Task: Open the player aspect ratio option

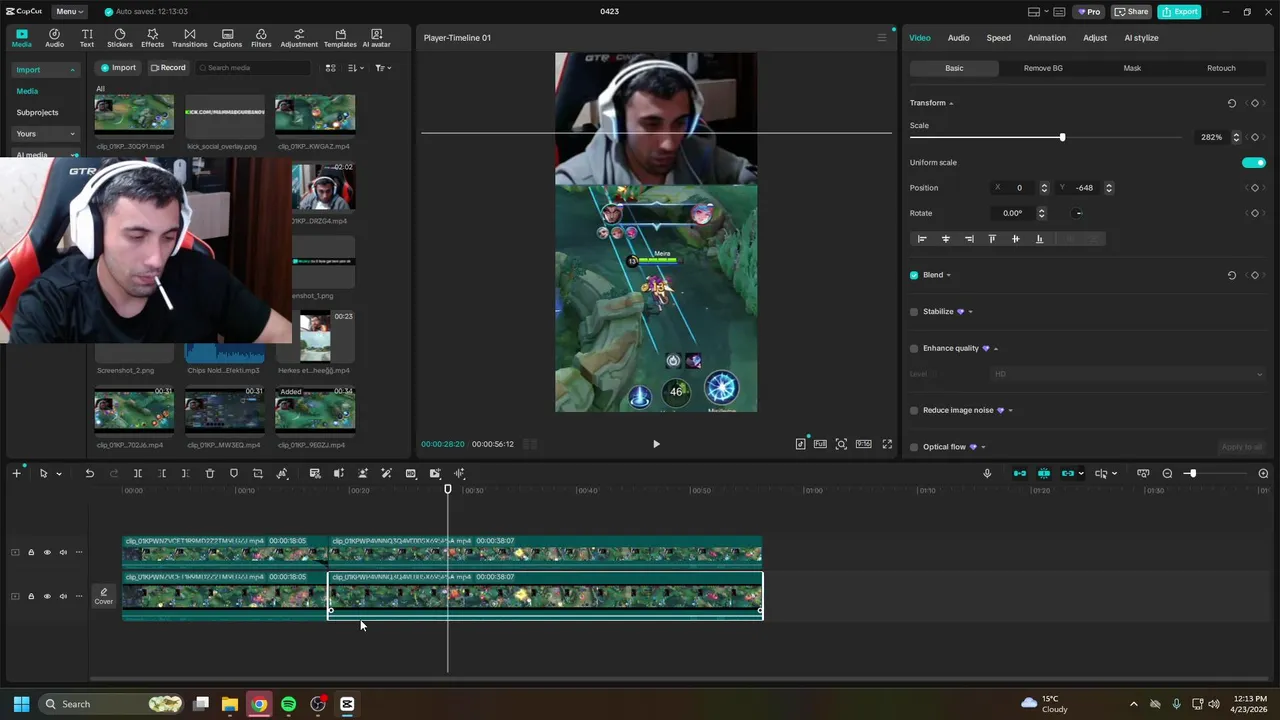Action: 863,444
